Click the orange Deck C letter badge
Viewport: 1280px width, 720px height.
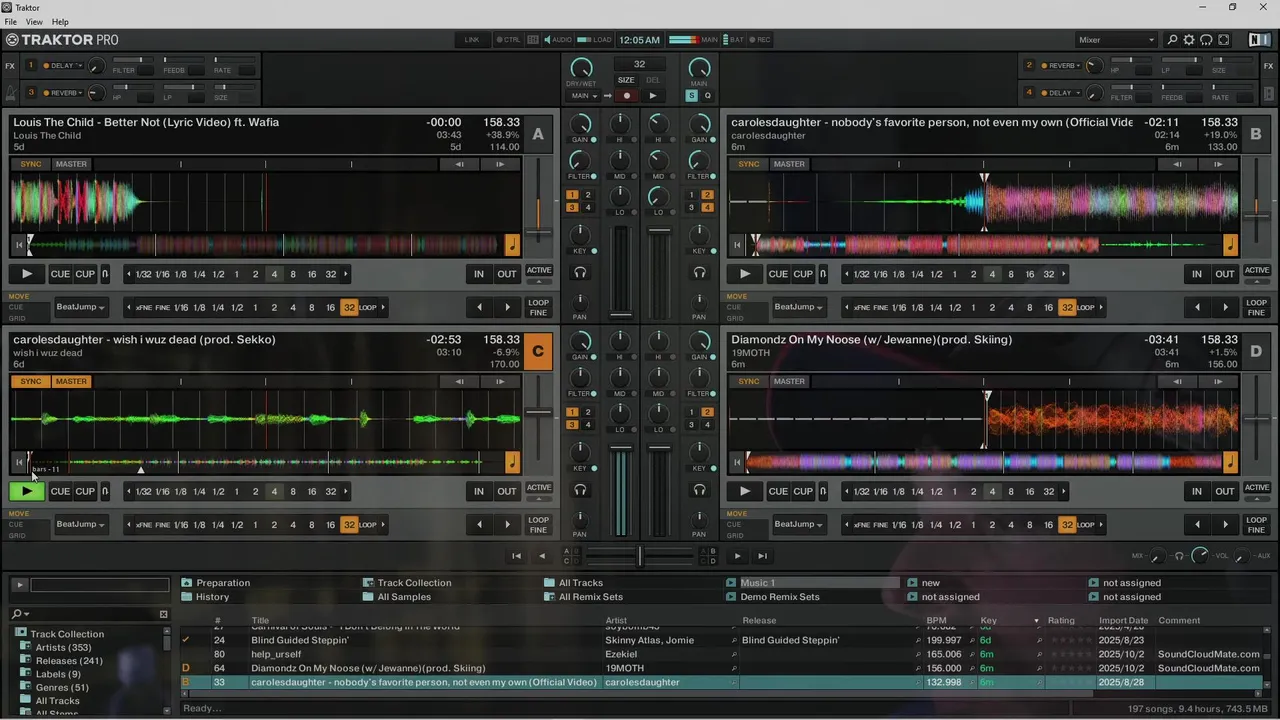538,352
